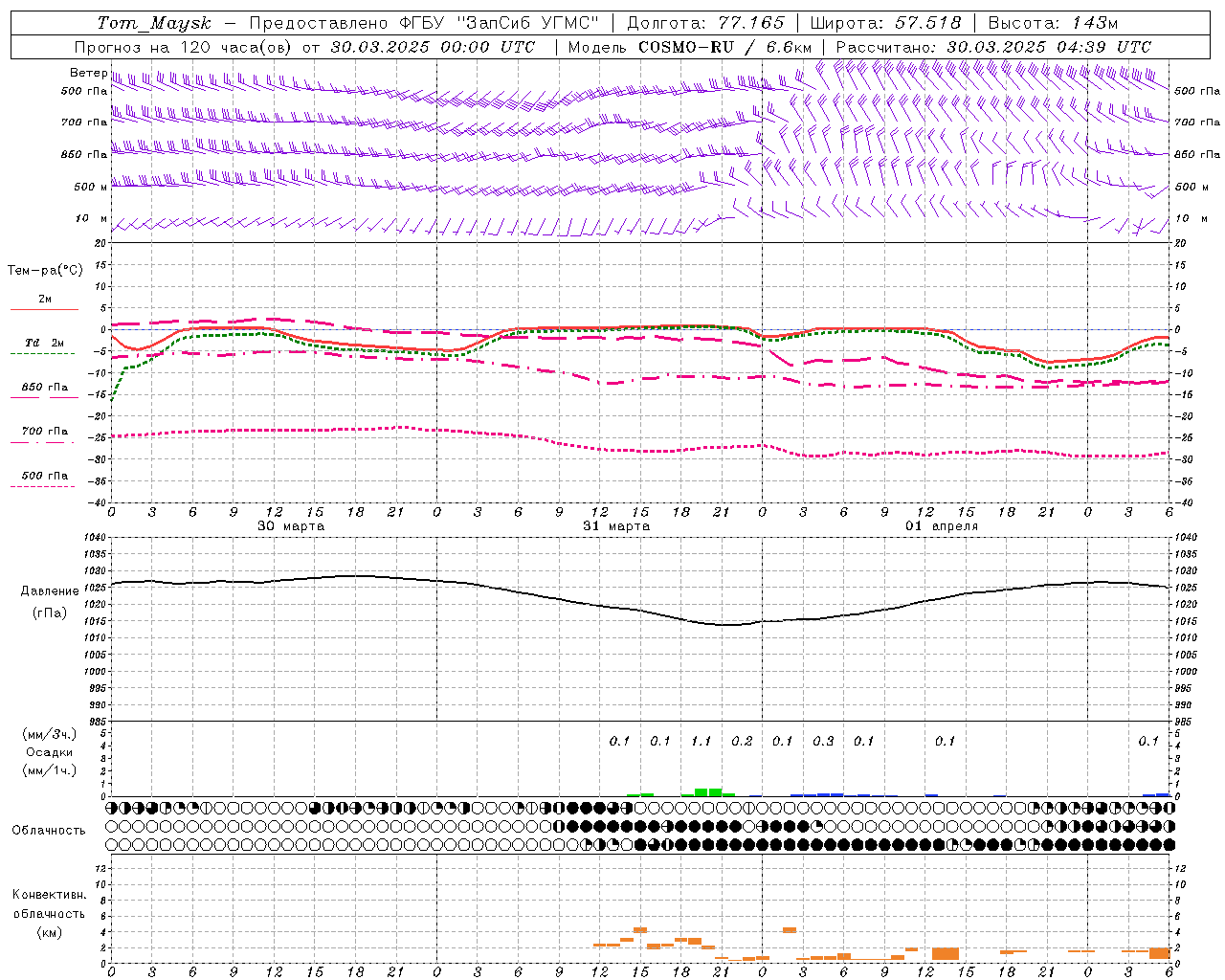Viewport: 1225px width, 980px height.
Task: Select the model label COSMO-RU / 6.6км
Action: (x=725, y=47)
